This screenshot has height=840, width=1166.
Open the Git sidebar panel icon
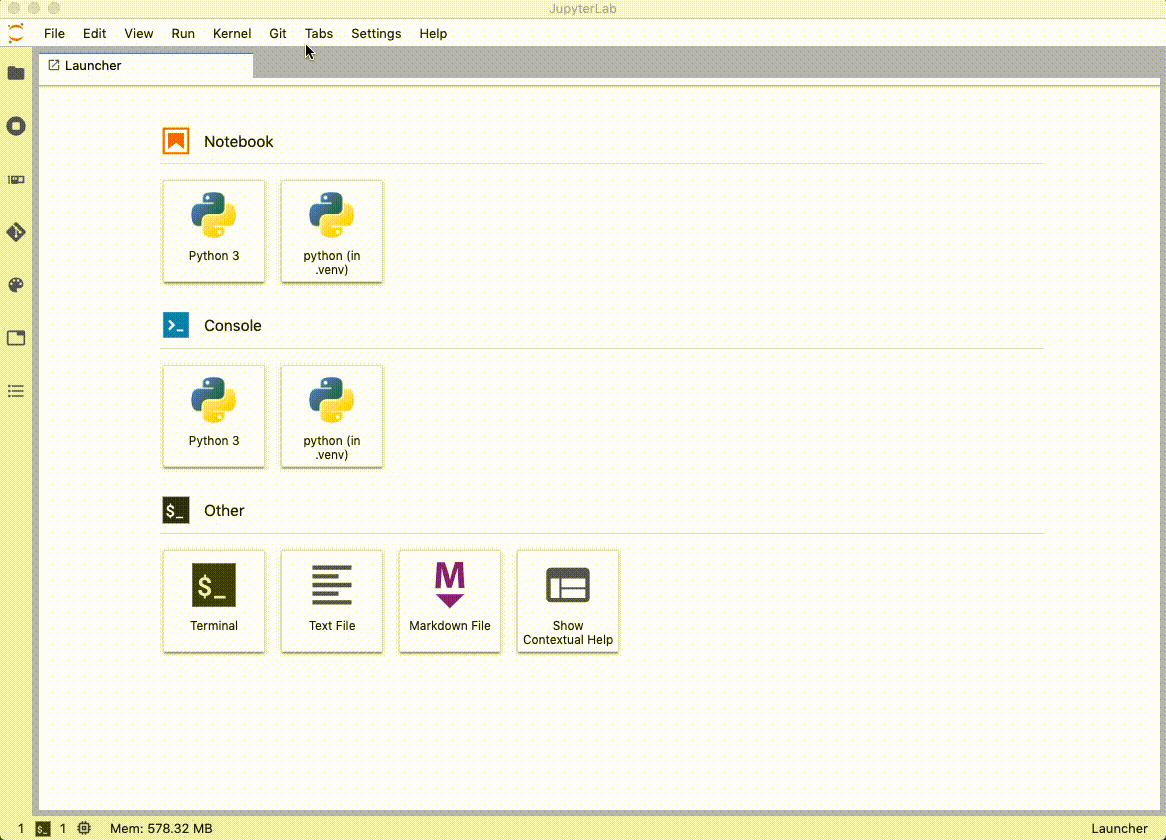(x=16, y=233)
